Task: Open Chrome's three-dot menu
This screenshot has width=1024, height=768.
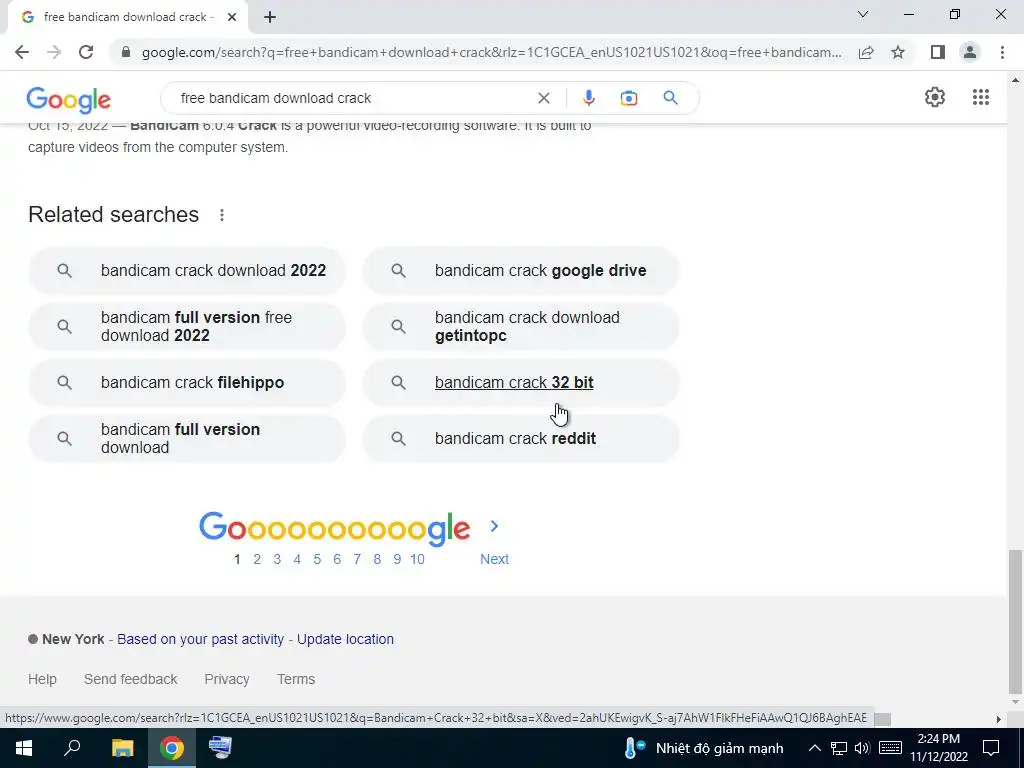Action: coord(1002,52)
